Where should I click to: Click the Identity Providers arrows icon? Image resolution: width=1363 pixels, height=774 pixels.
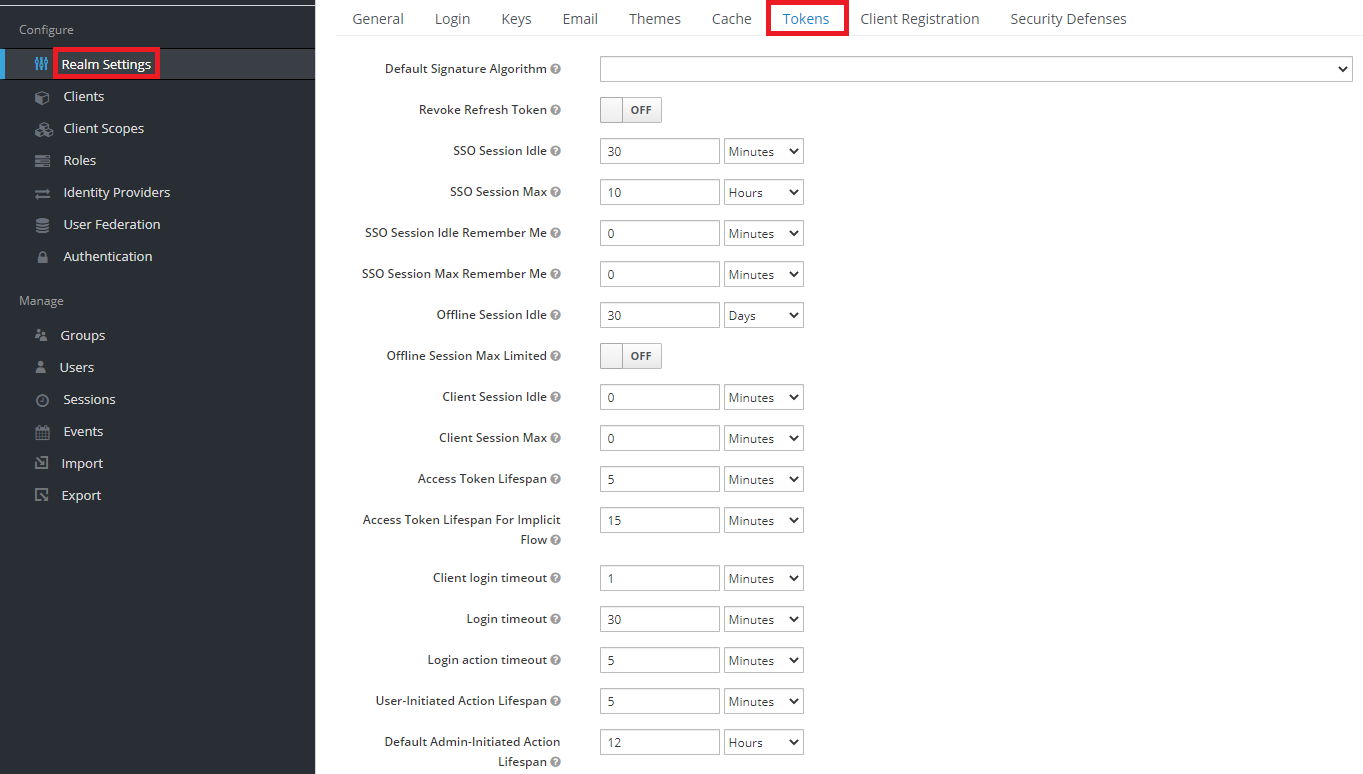click(x=42, y=193)
